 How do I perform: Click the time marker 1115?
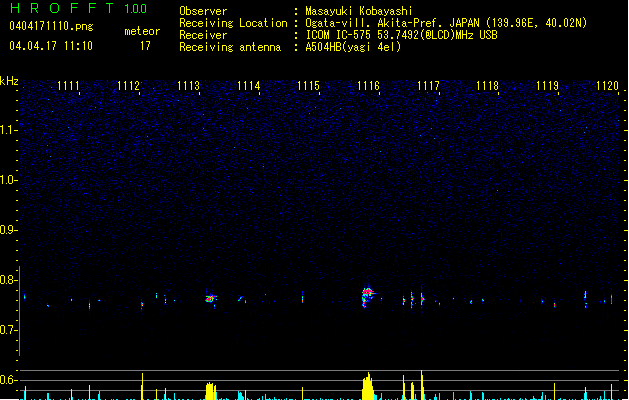coord(308,86)
